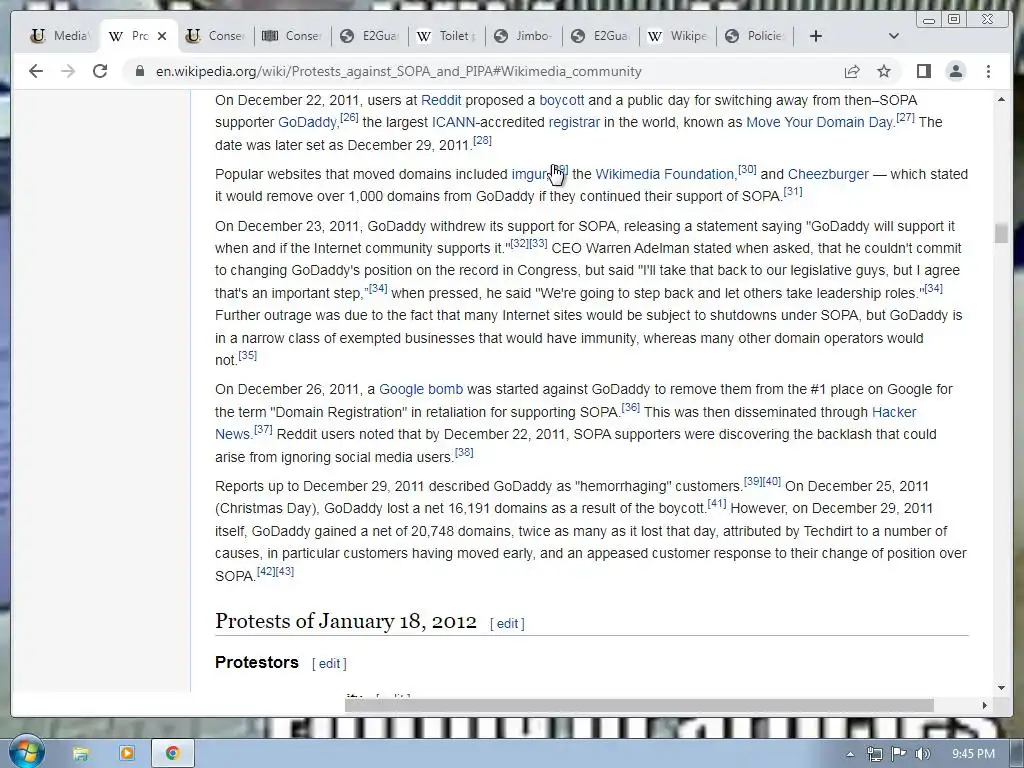Switch to the second Conser tab
Image resolution: width=1024 pixels, height=768 pixels.
pyautogui.click(x=292, y=36)
